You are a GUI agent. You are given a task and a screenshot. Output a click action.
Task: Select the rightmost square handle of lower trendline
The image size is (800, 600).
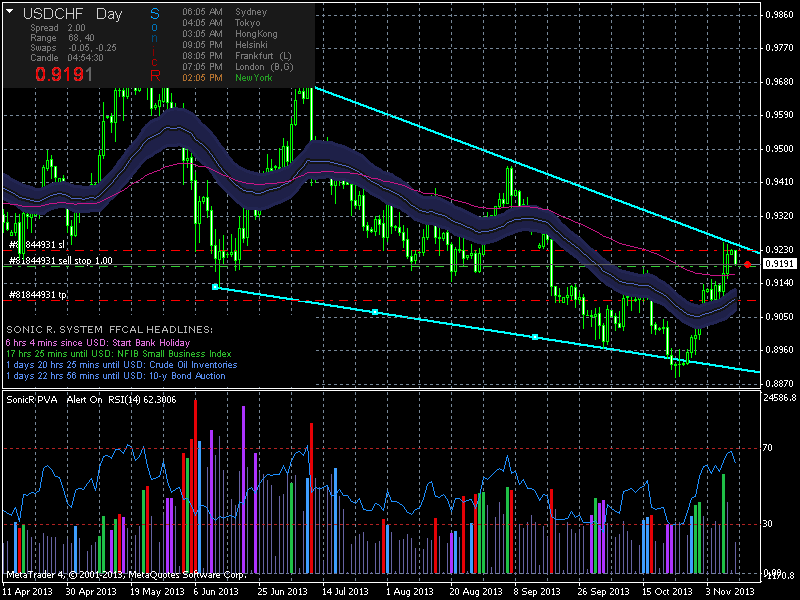tap(535, 337)
